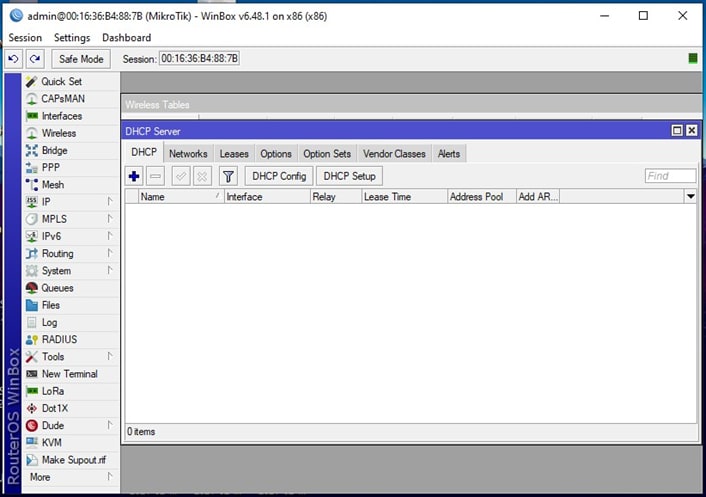Switch to the Option Sets tab
The image size is (706, 497).
pos(327,154)
